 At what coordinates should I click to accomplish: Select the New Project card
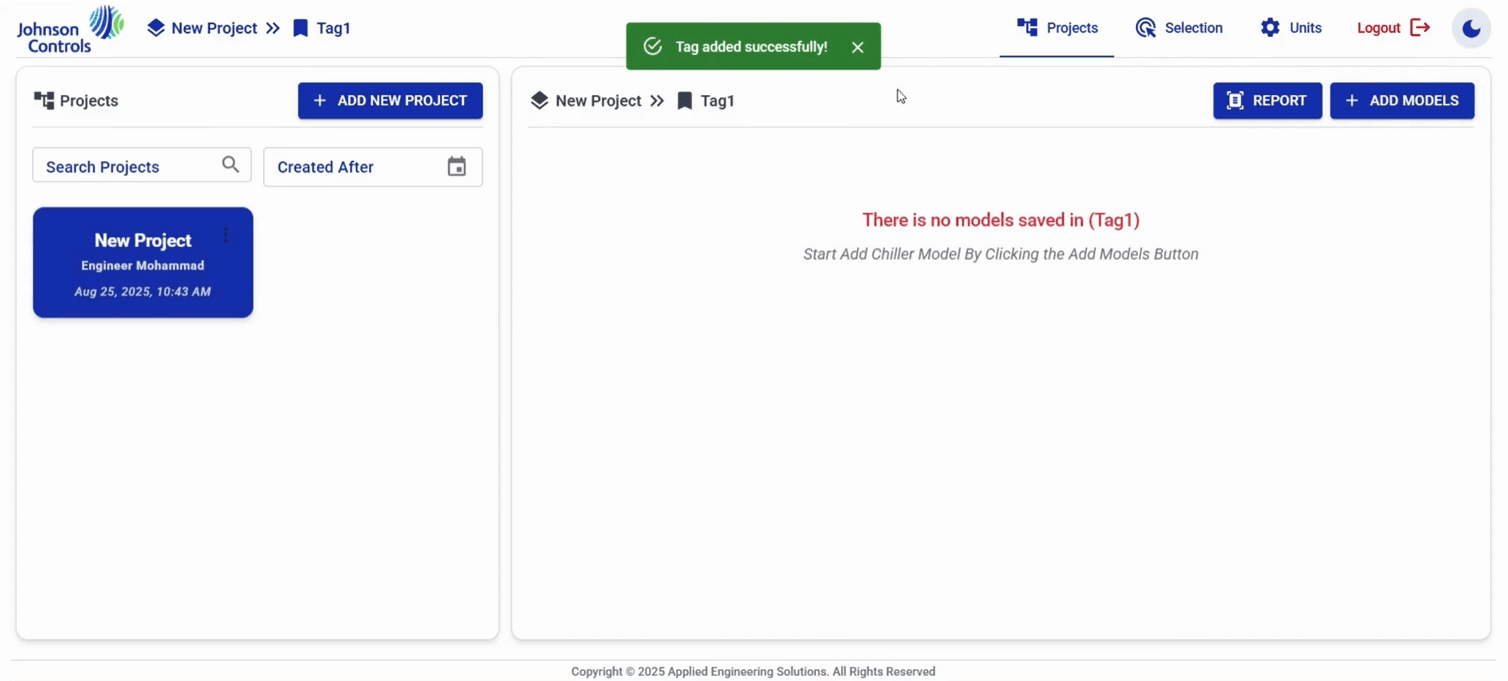click(x=143, y=263)
